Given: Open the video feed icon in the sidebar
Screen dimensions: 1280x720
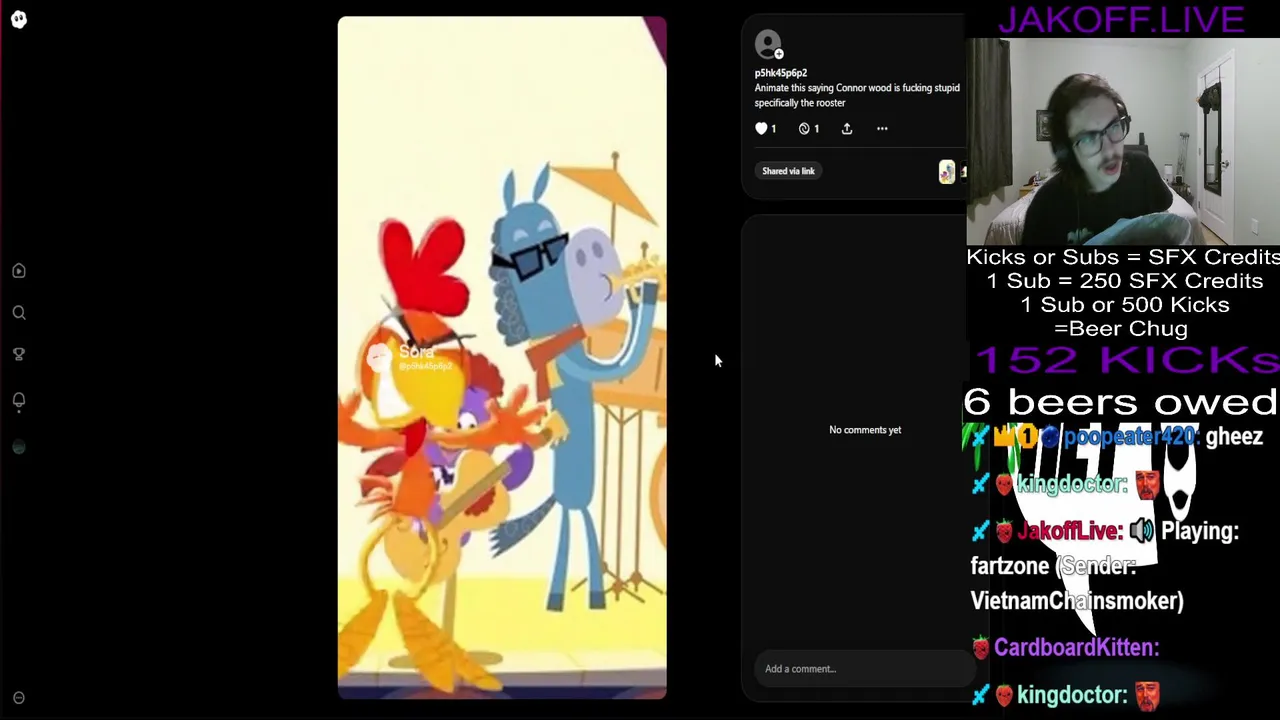Looking at the screenshot, I should pyautogui.click(x=19, y=271).
